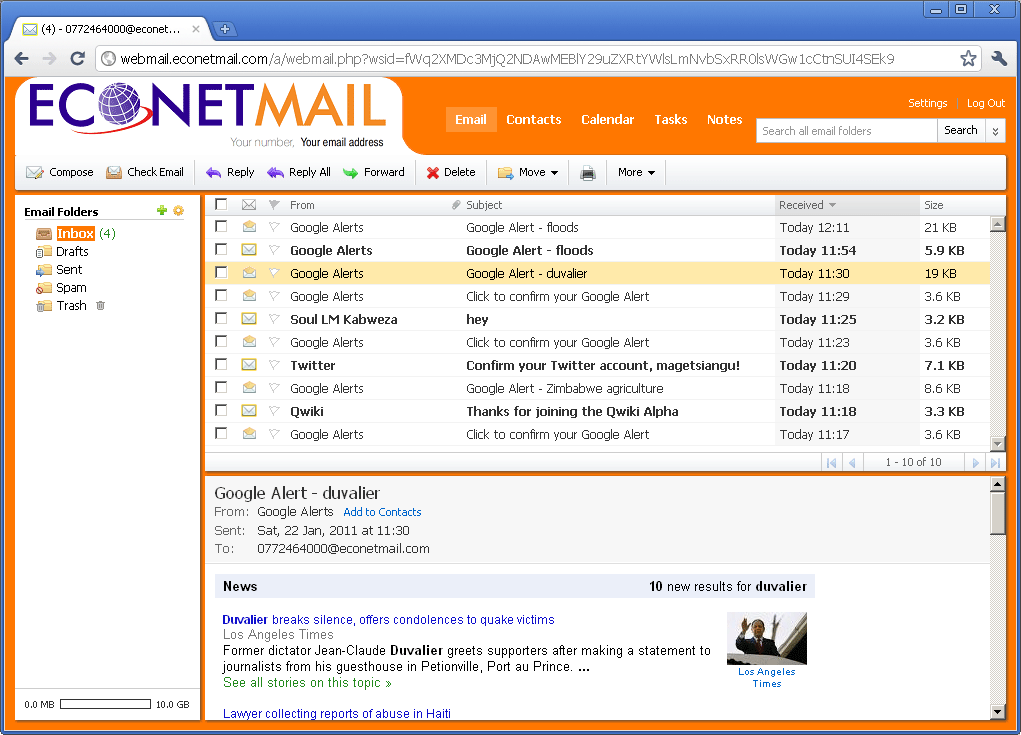Image resolution: width=1021 pixels, height=735 pixels.
Task: Click the Reply arrow icon
Action: coord(214,173)
